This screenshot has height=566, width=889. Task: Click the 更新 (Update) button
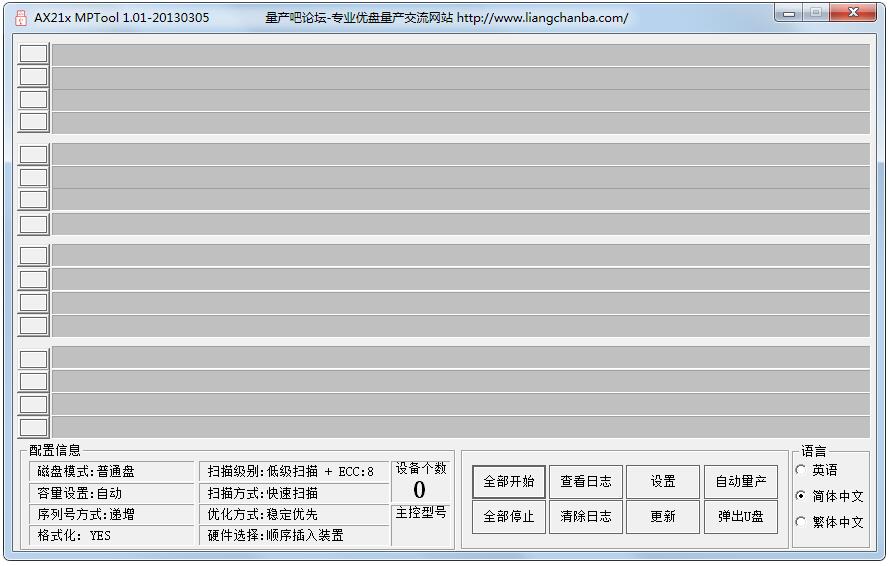pyautogui.click(x=663, y=517)
